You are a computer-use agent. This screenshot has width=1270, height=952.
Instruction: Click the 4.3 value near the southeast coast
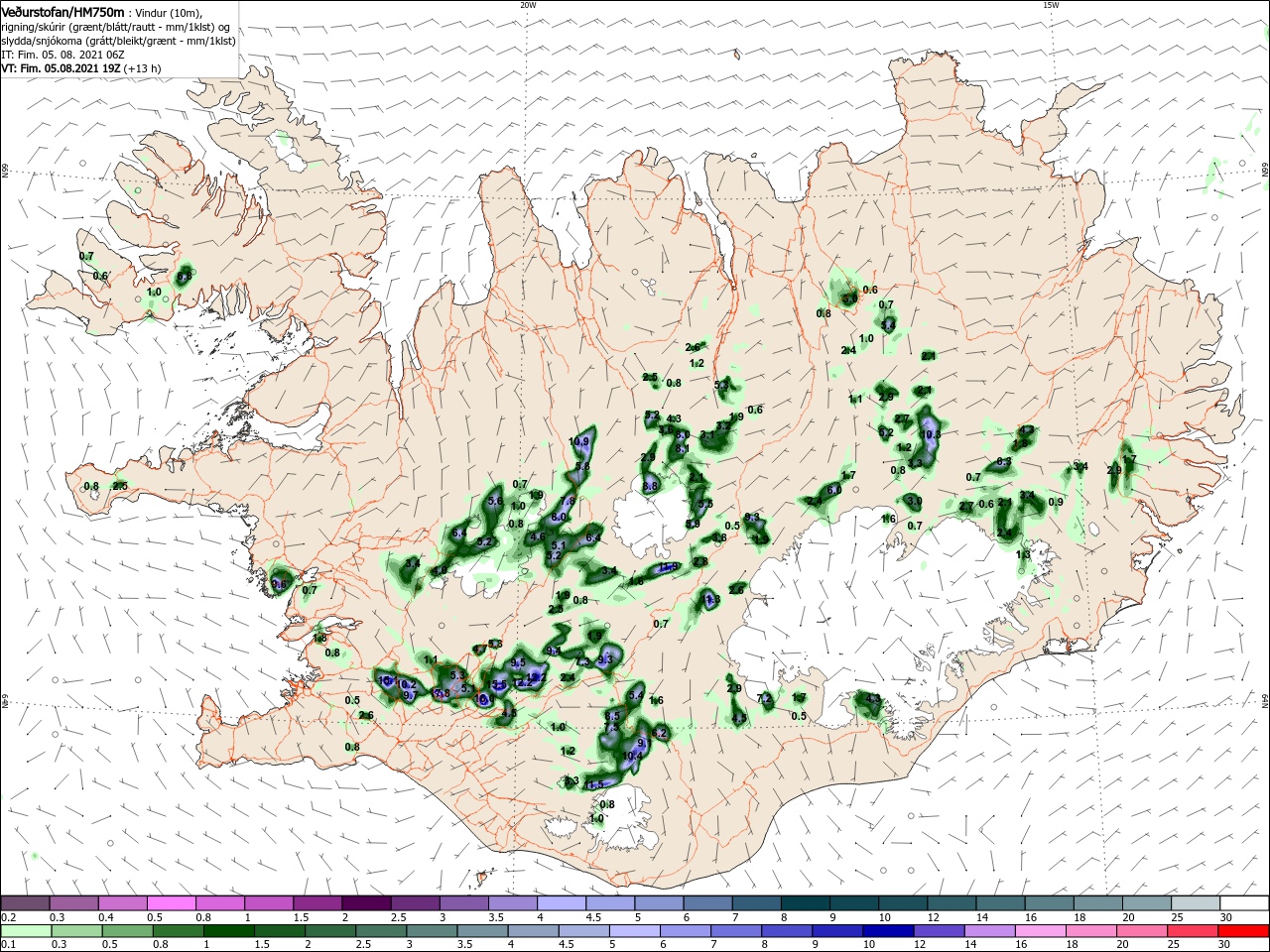pos(873,698)
